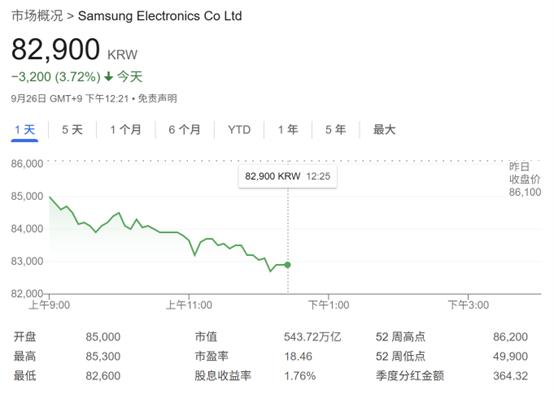
Task: Click the 市值 543.72万亿 value
Action: pos(312,337)
